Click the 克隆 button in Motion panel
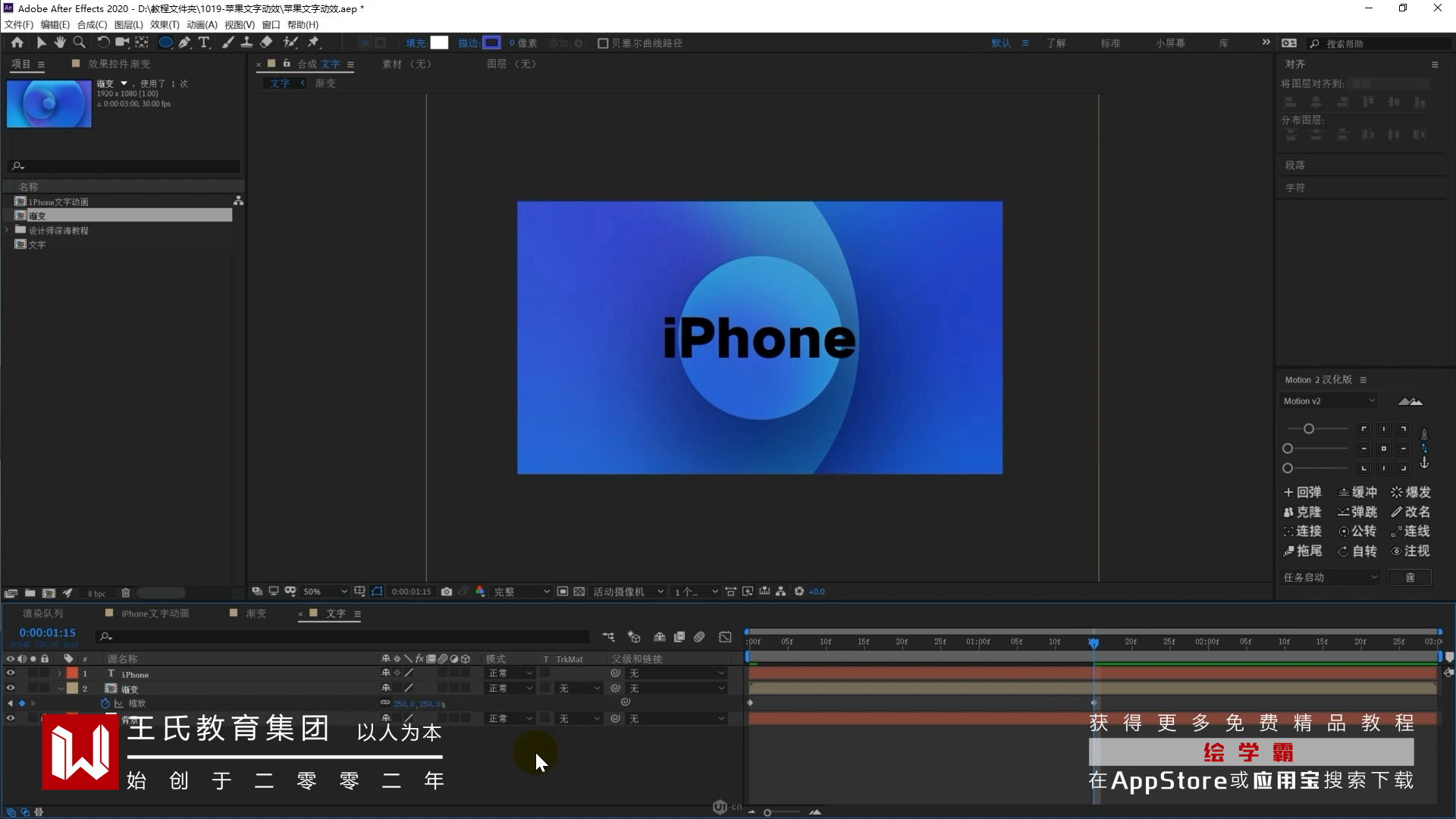Screen dimensions: 1456x819 [1303, 512]
